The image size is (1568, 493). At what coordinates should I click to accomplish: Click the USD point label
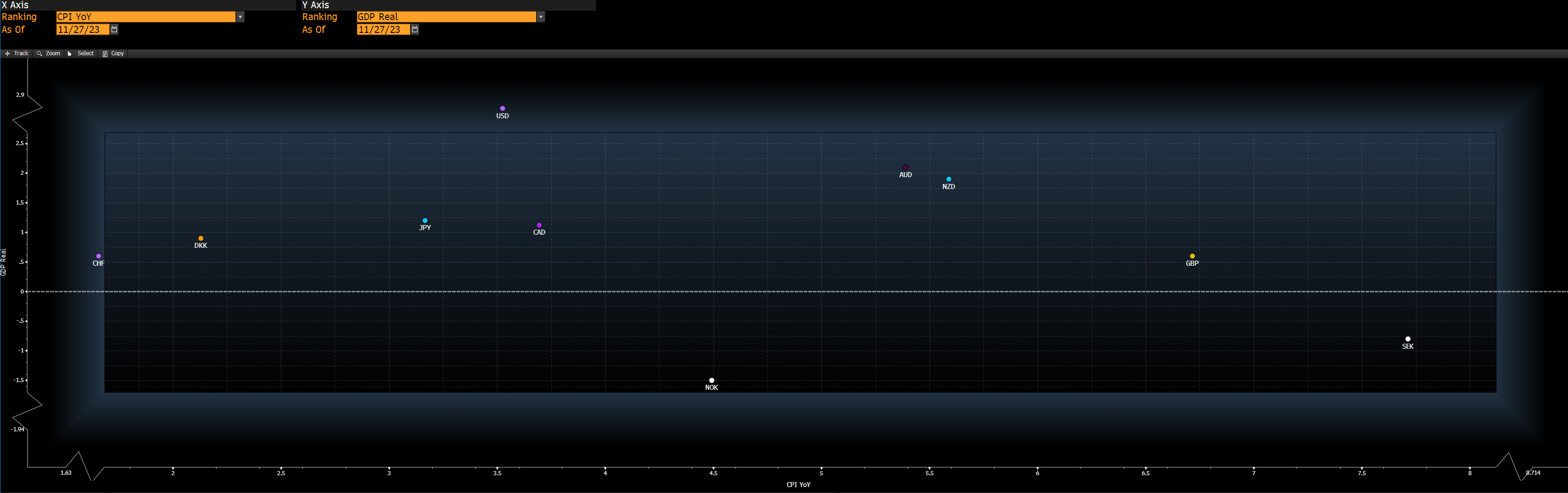tap(503, 116)
